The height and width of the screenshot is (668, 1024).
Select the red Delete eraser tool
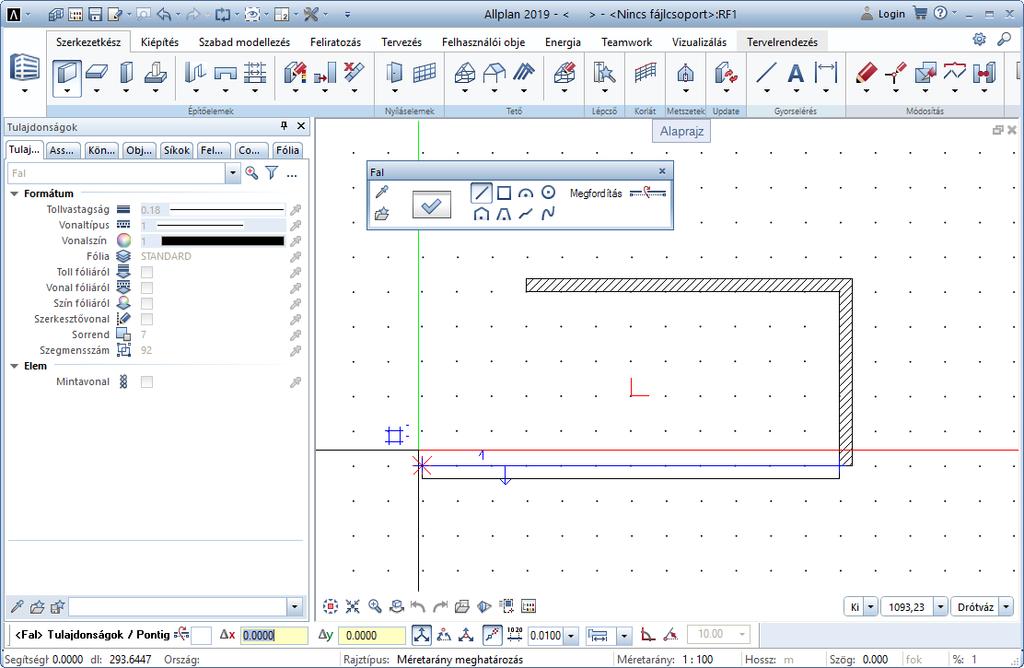tap(867, 72)
